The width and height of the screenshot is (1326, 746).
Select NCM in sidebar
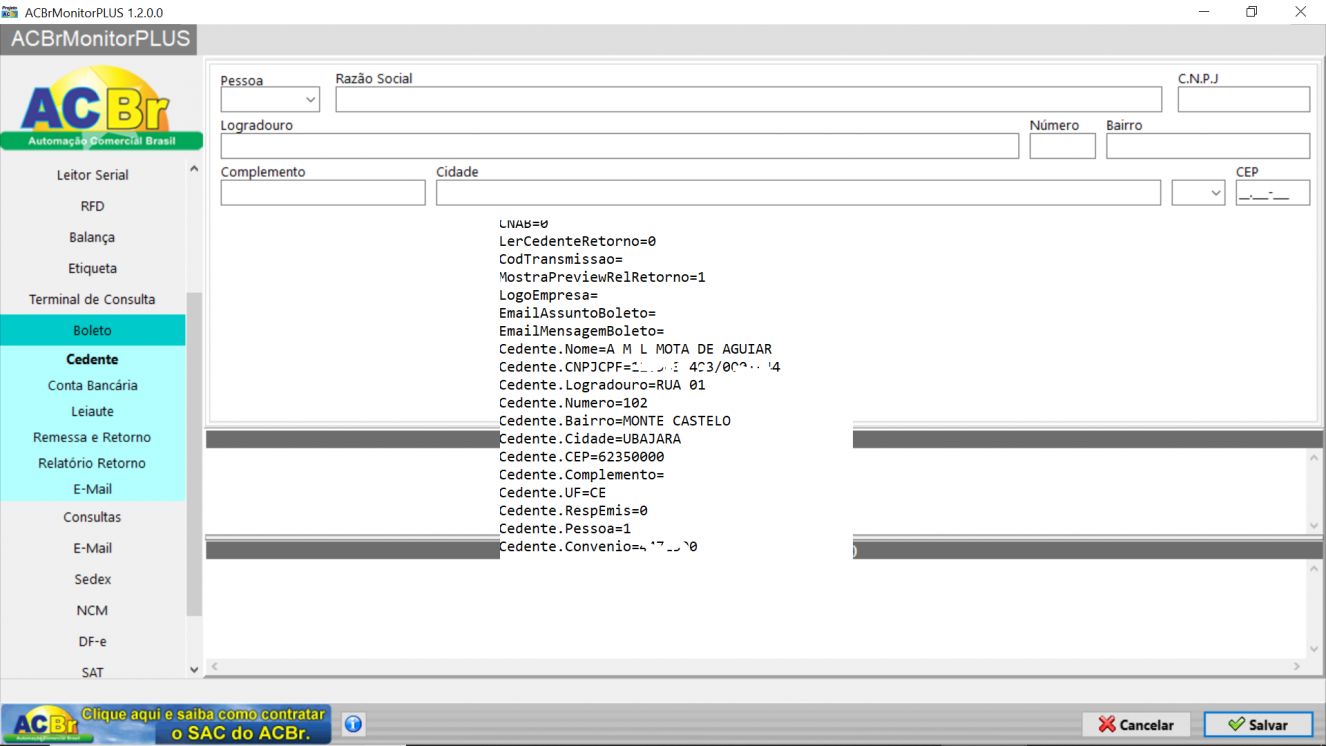pyautogui.click(x=92, y=610)
